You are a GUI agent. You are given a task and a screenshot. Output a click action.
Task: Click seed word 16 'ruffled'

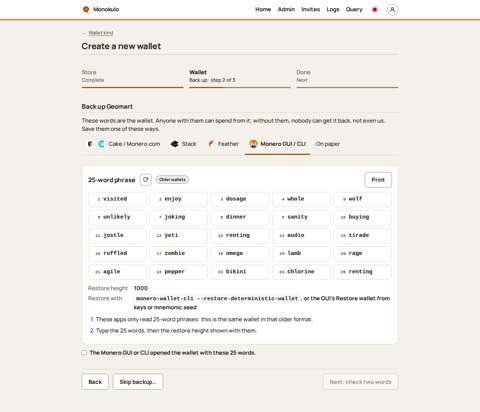pyautogui.click(x=117, y=253)
